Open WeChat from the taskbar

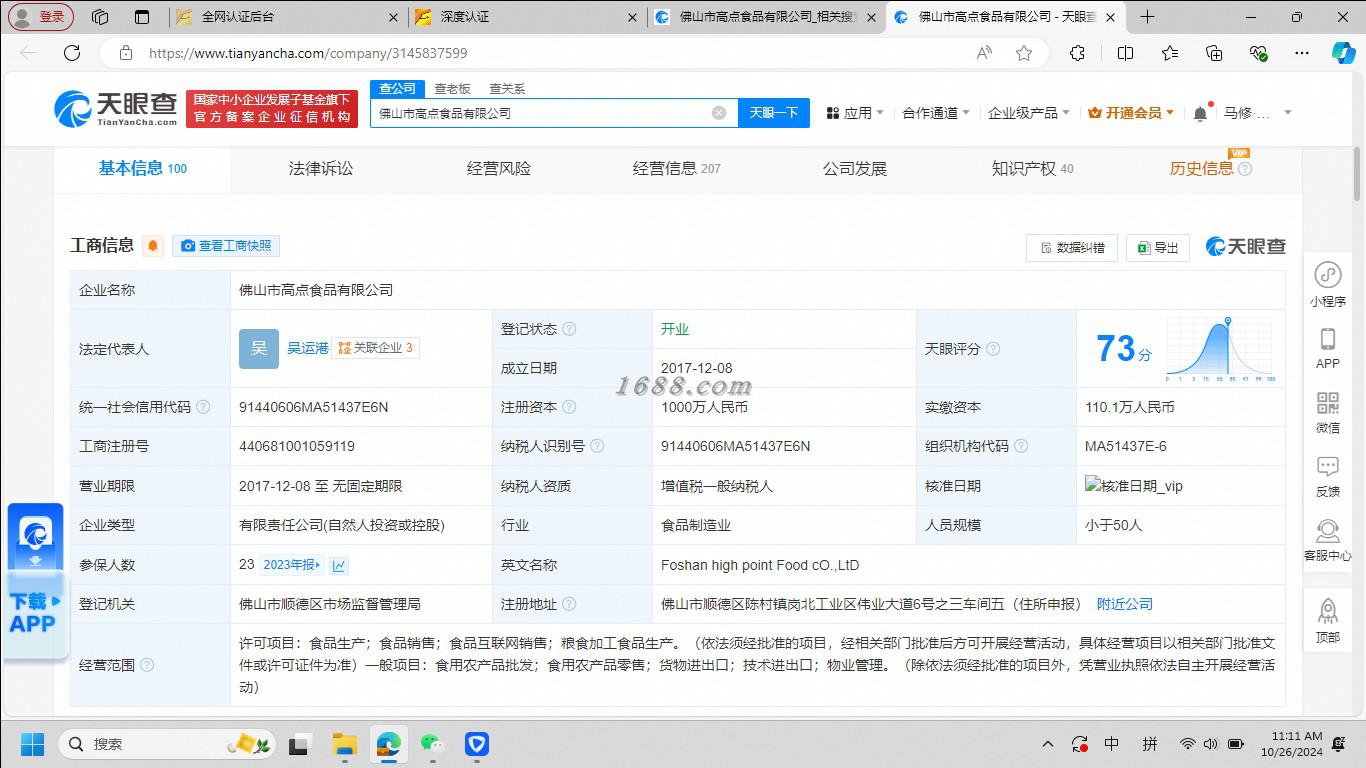tap(432, 744)
